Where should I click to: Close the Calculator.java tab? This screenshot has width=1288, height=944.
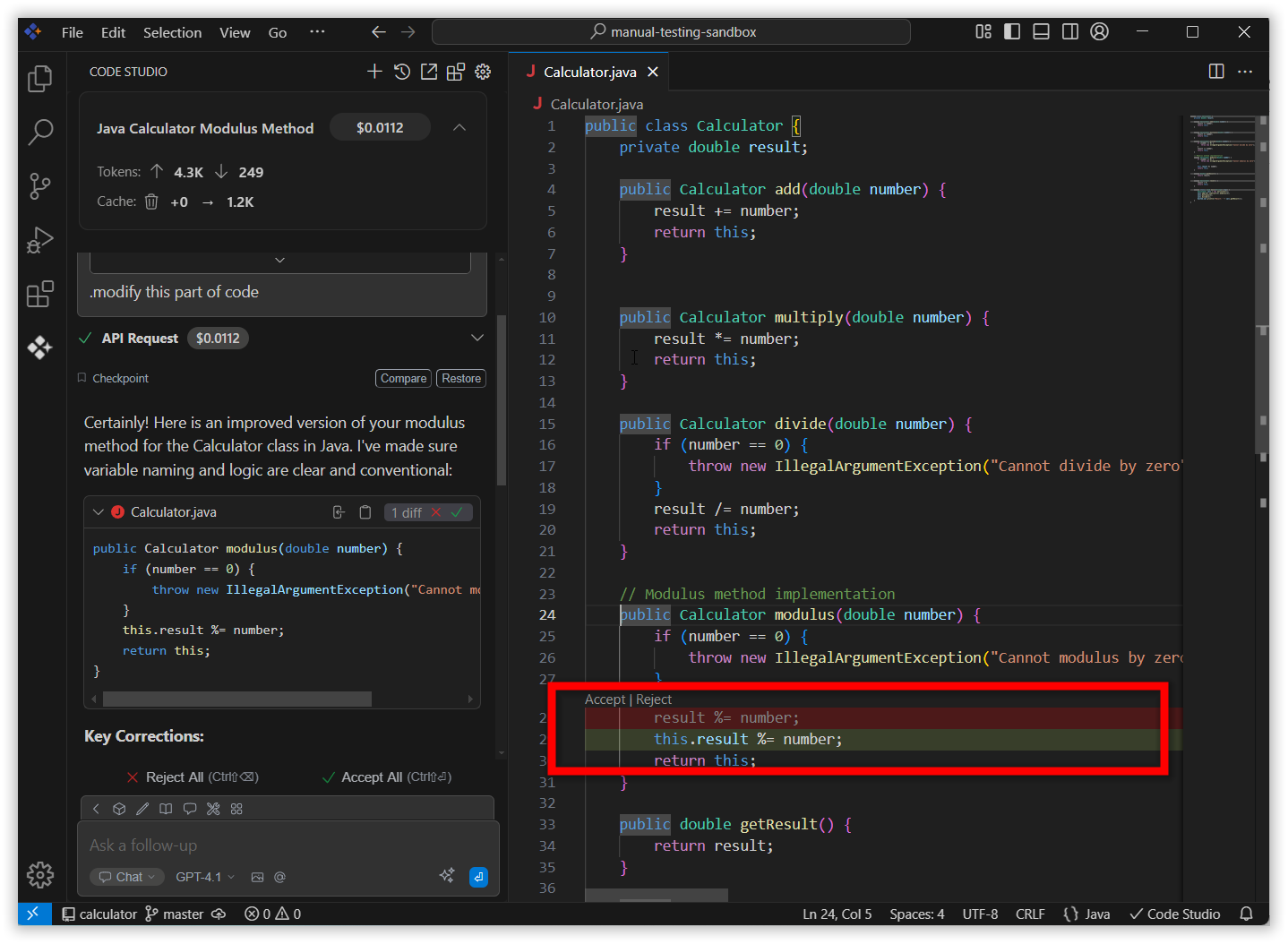[x=653, y=72]
